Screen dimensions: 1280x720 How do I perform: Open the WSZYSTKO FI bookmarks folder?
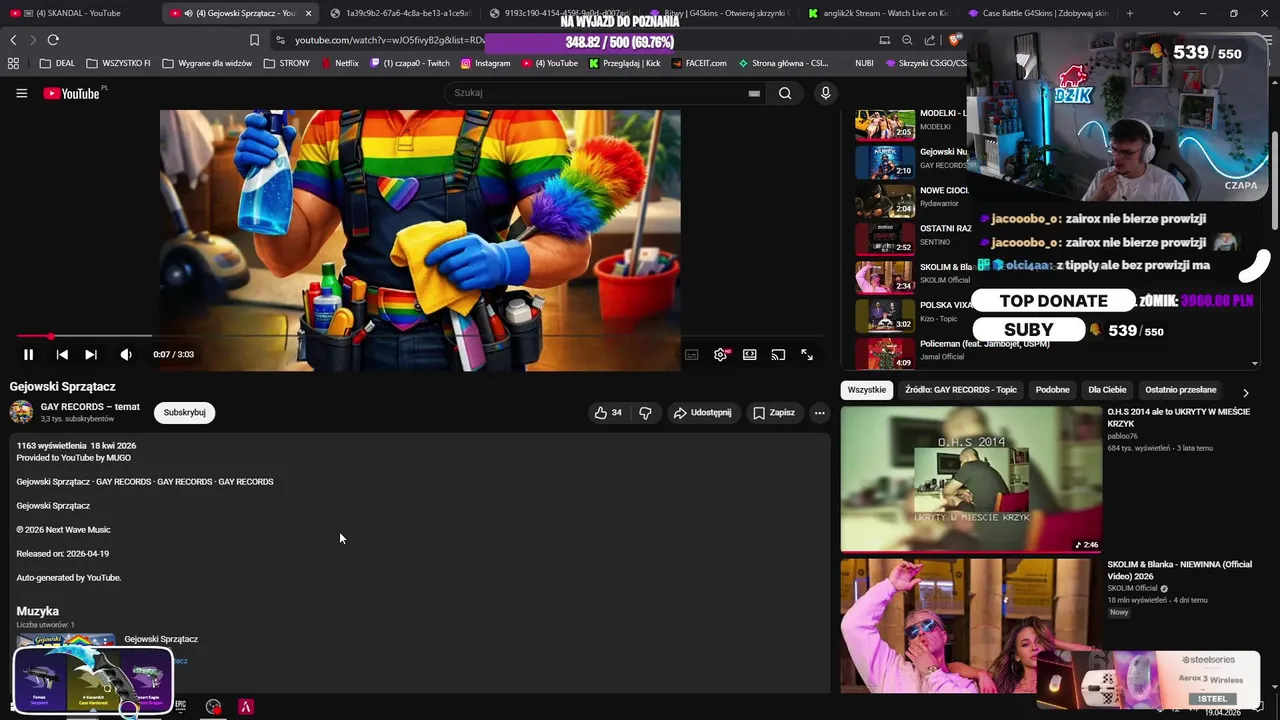coord(118,63)
